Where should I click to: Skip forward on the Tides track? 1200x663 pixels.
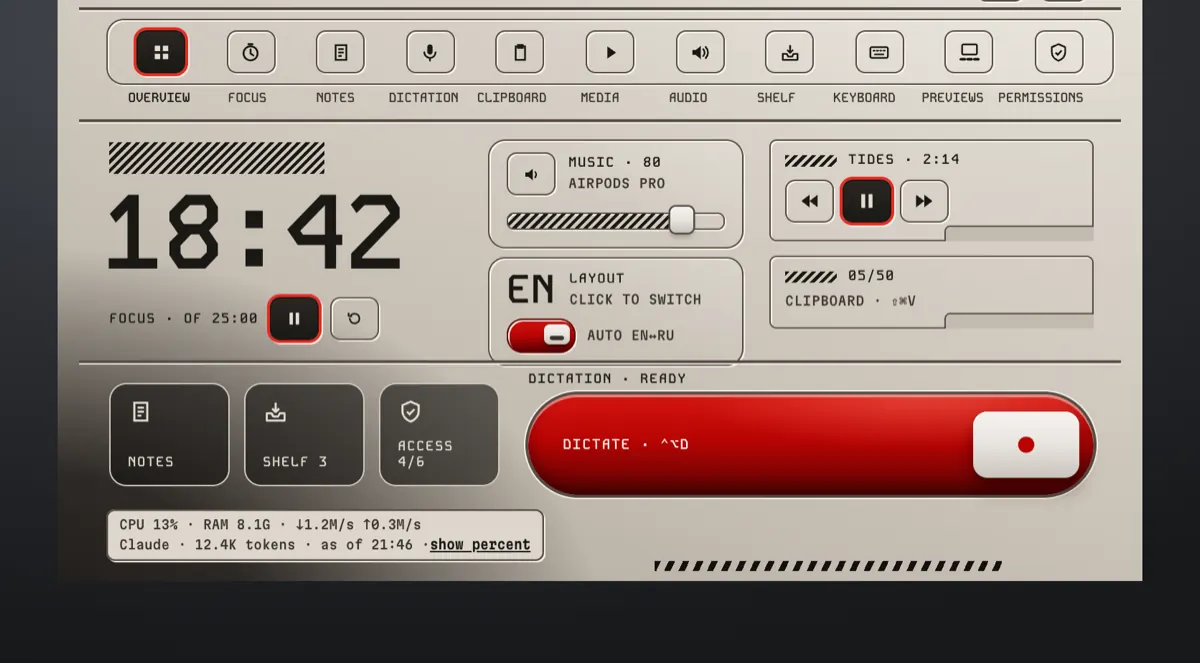coord(924,201)
